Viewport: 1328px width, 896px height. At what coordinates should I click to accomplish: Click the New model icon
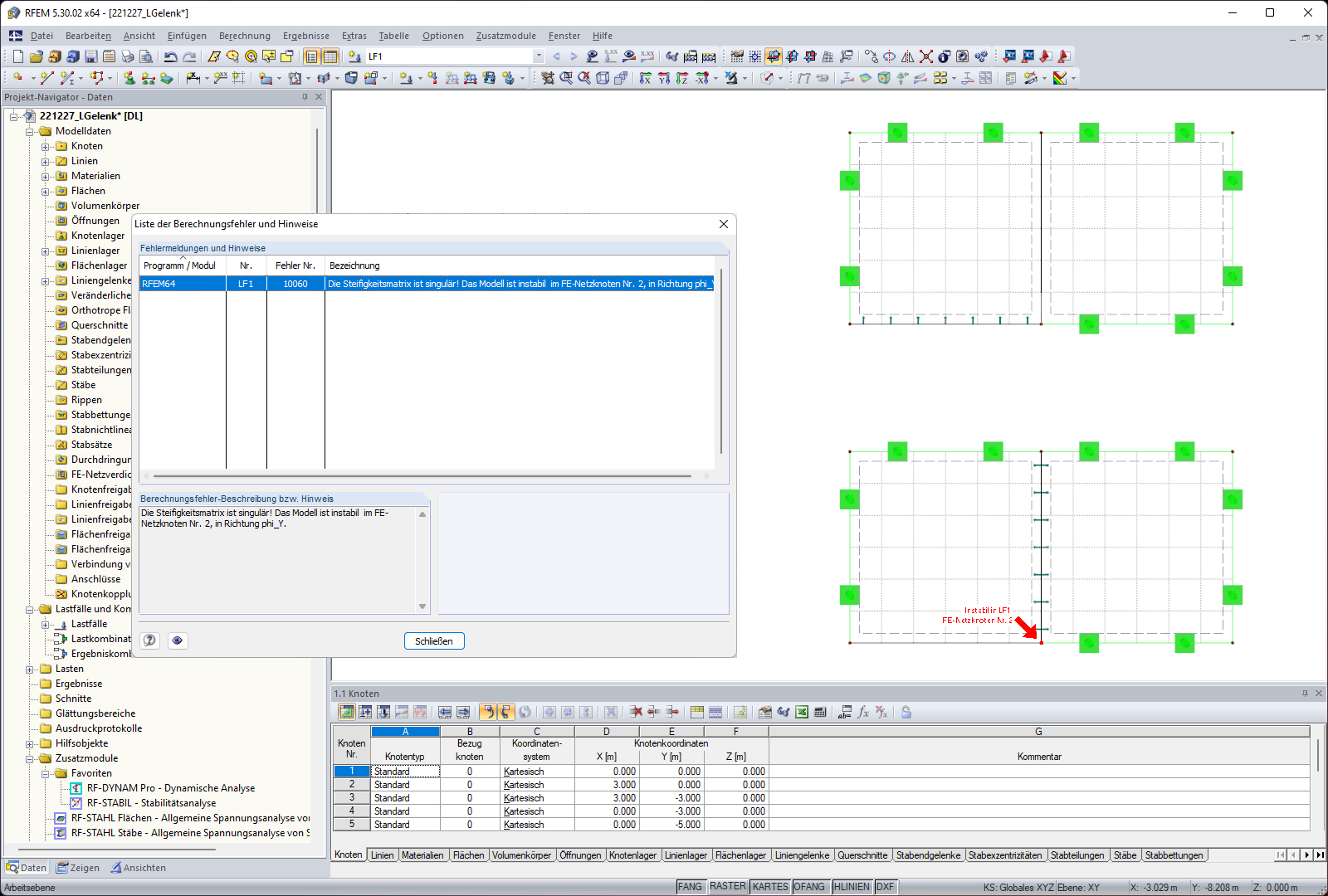[18, 56]
